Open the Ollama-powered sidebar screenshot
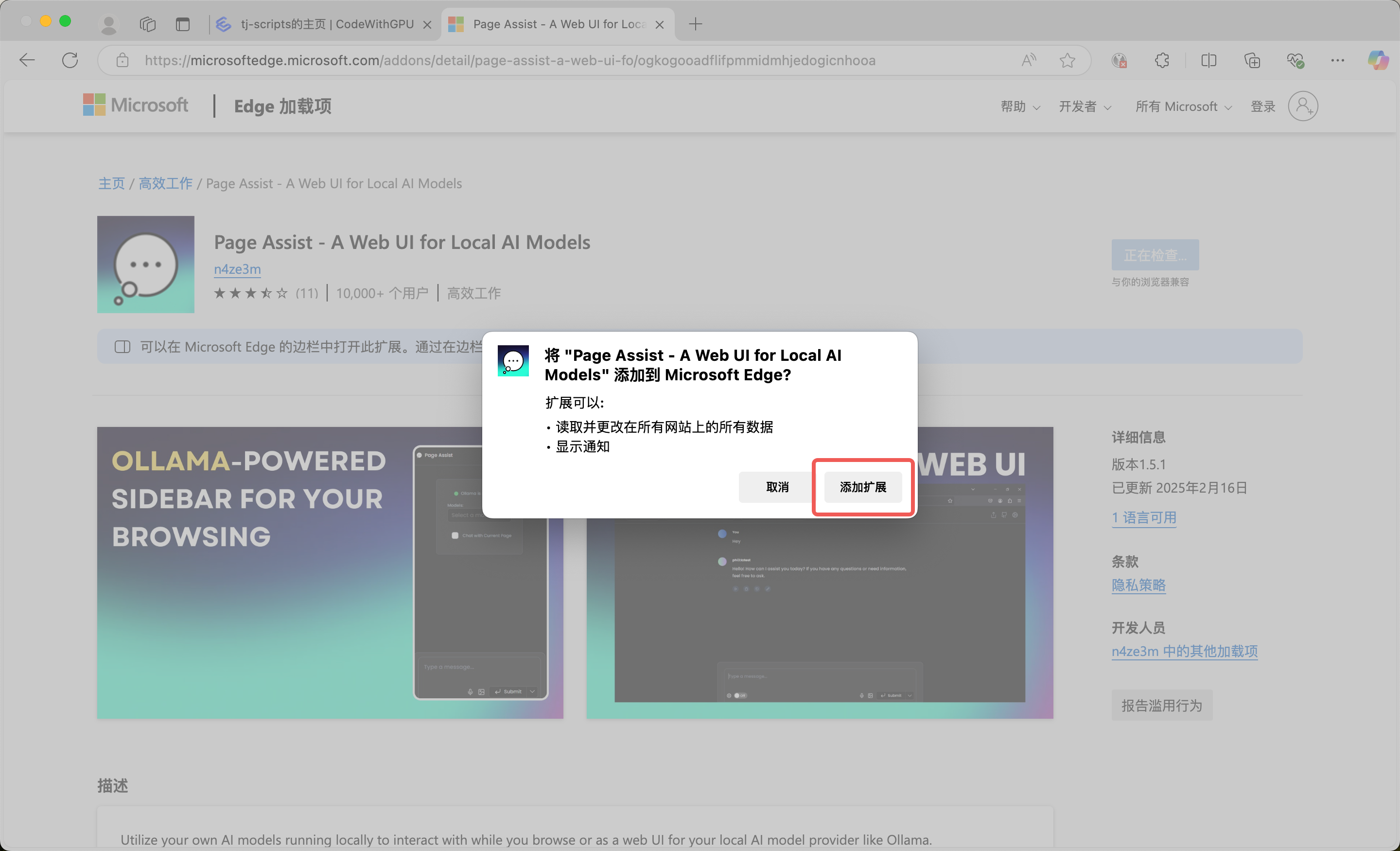This screenshot has height=851, width=1400. tap(330, 572)
